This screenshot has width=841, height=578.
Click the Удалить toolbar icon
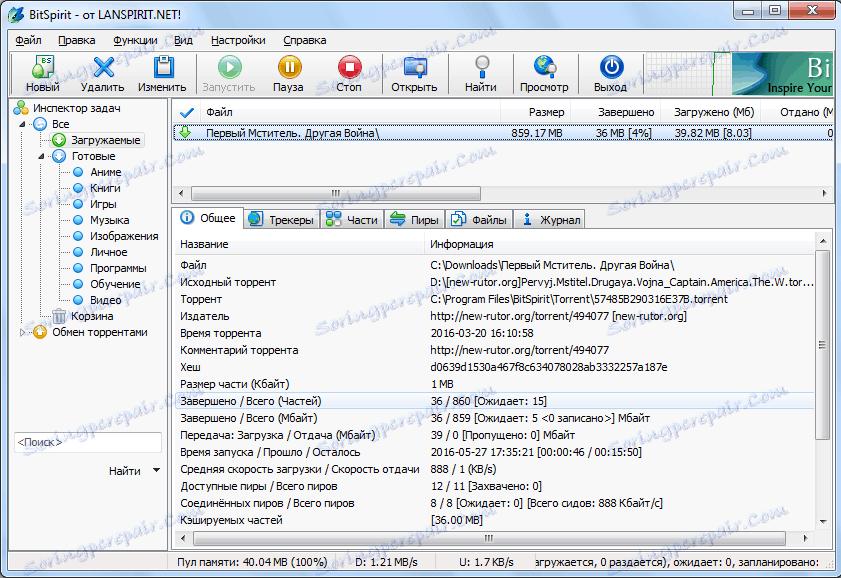pos(103,68)
